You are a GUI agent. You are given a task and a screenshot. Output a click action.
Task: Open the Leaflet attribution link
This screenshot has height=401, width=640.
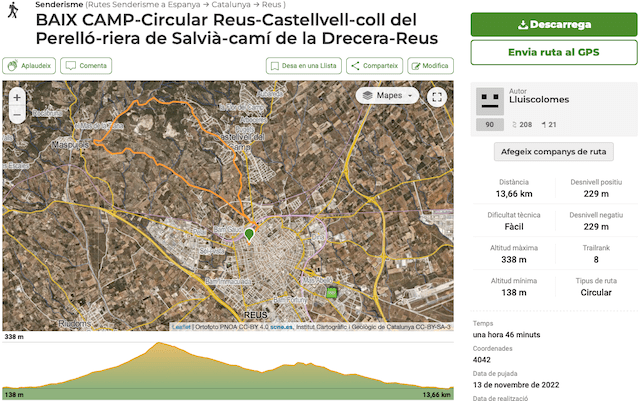pyautogui.click(x=183, y=327)
